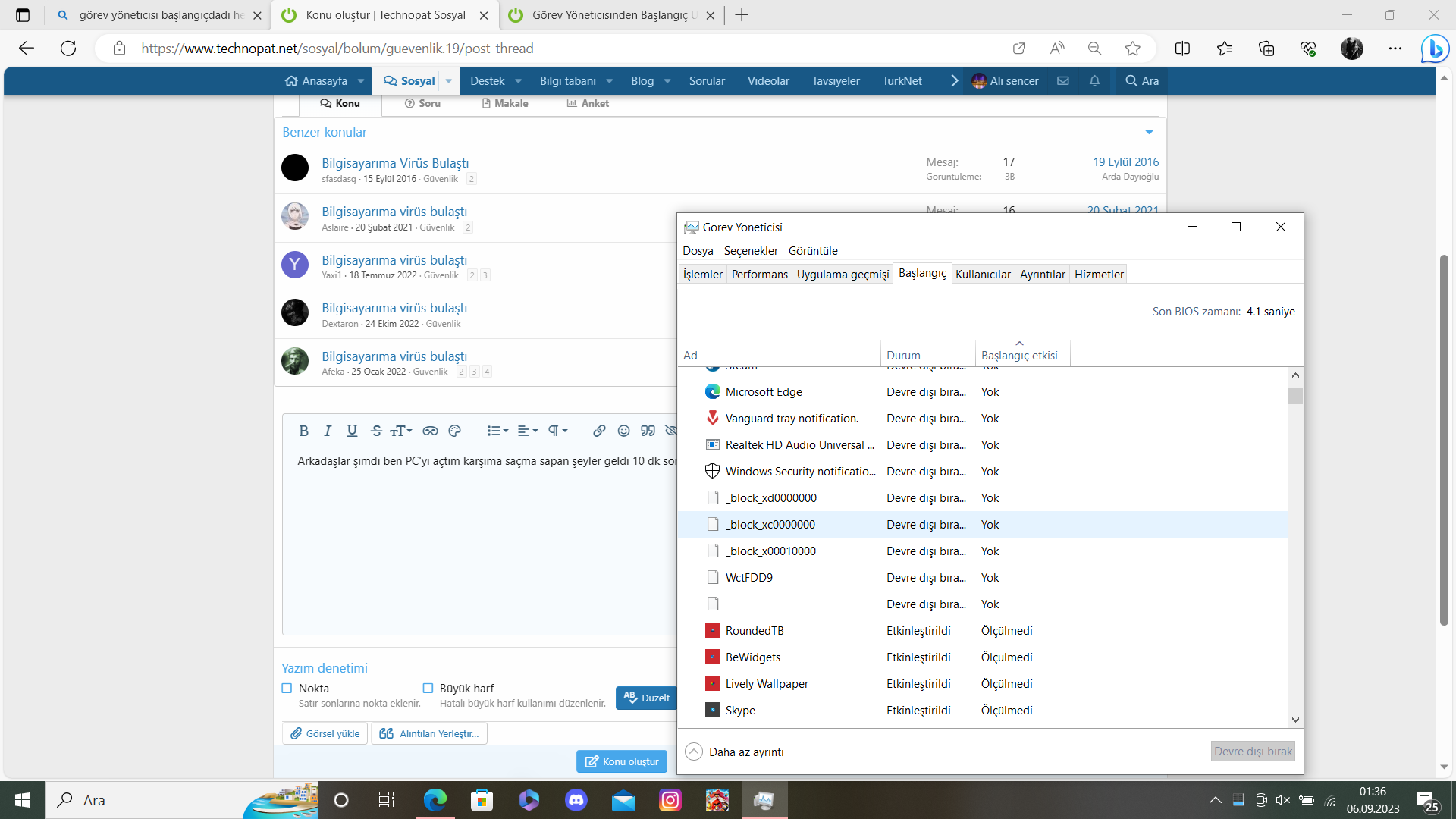Click the notification bell icon
Viewport: 1456px width, 819px height.
(1094, 81)
